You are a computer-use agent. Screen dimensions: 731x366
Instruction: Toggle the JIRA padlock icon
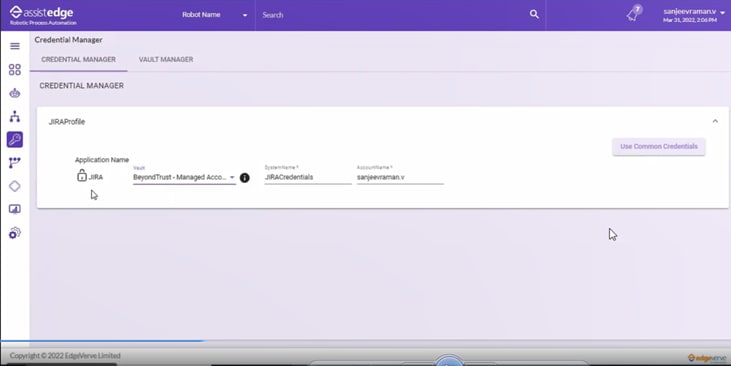(82, 176)
